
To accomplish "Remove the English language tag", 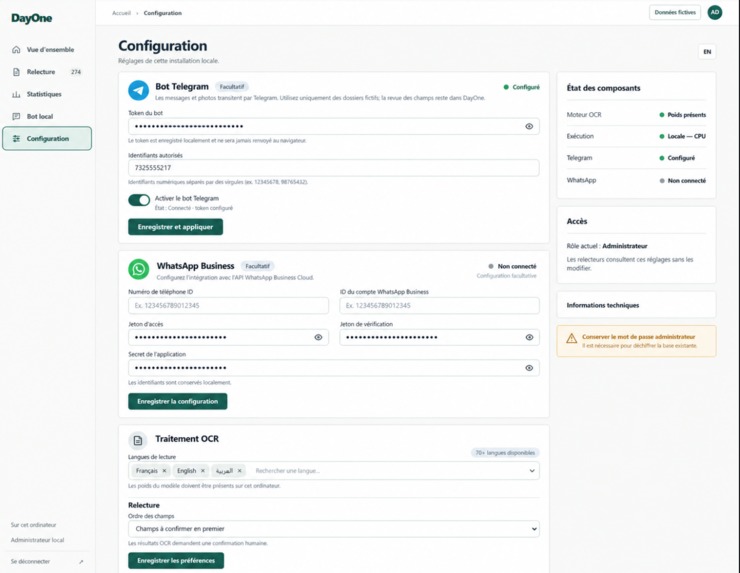I will (203, 471).
